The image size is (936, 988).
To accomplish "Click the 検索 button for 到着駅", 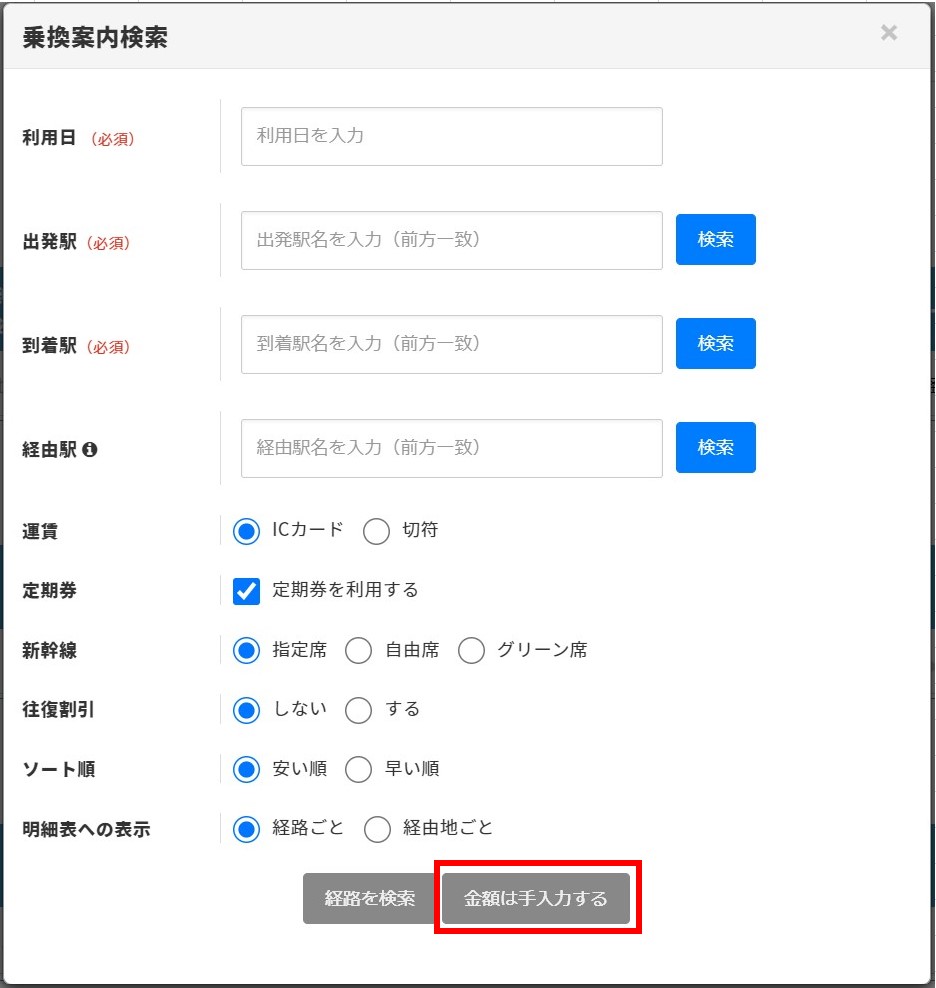I will 715,344.
